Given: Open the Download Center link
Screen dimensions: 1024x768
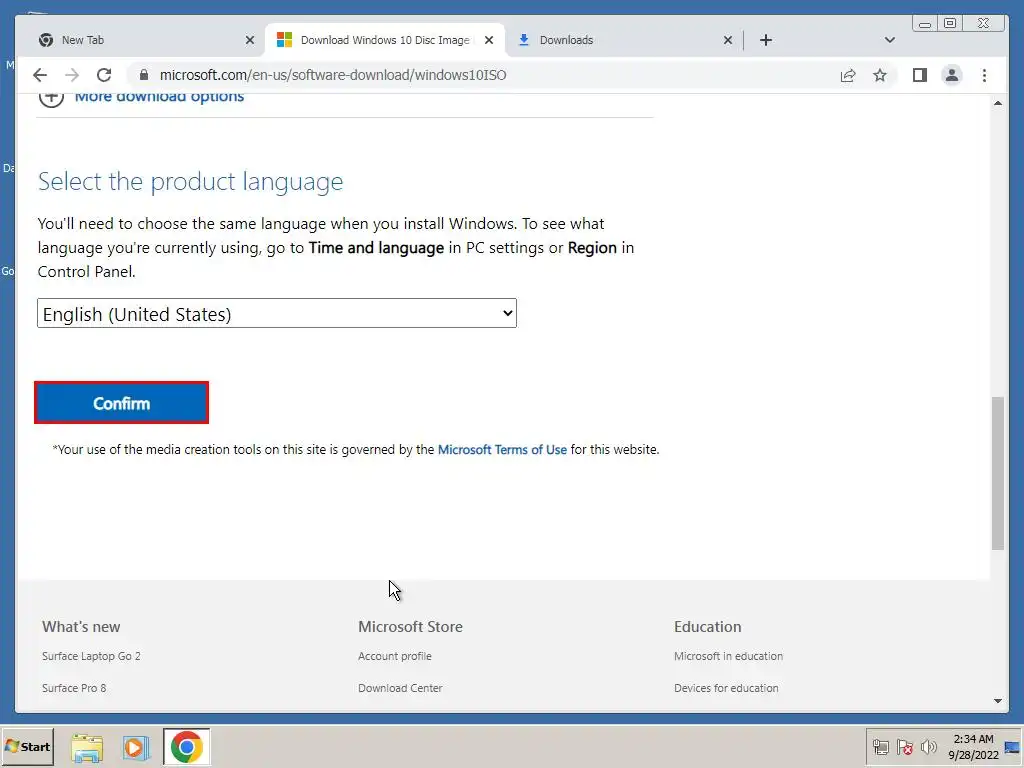Looking at the screenshot, I should tap(400, 688).
